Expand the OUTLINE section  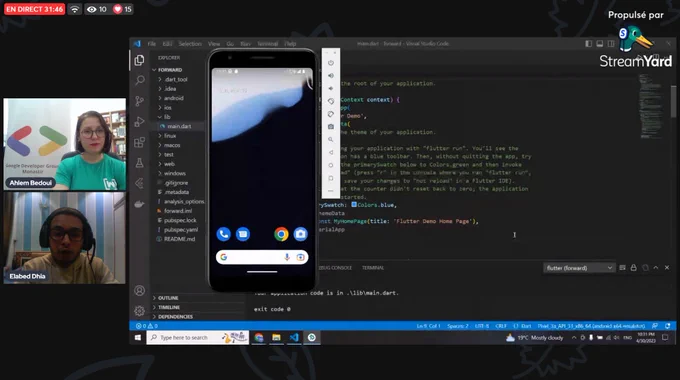click(x=168, y=298)
